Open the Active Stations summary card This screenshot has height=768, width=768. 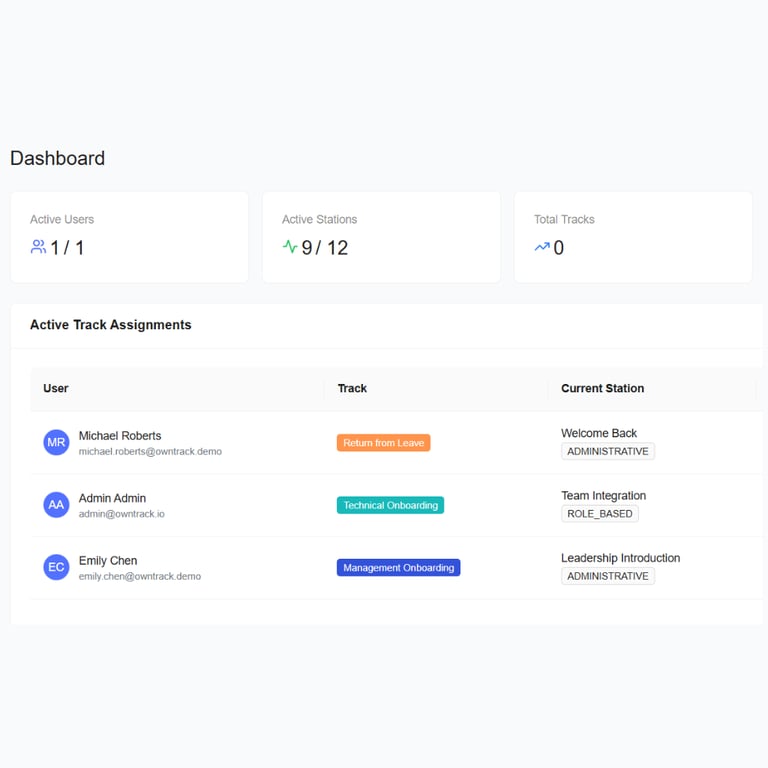(381, 237)
